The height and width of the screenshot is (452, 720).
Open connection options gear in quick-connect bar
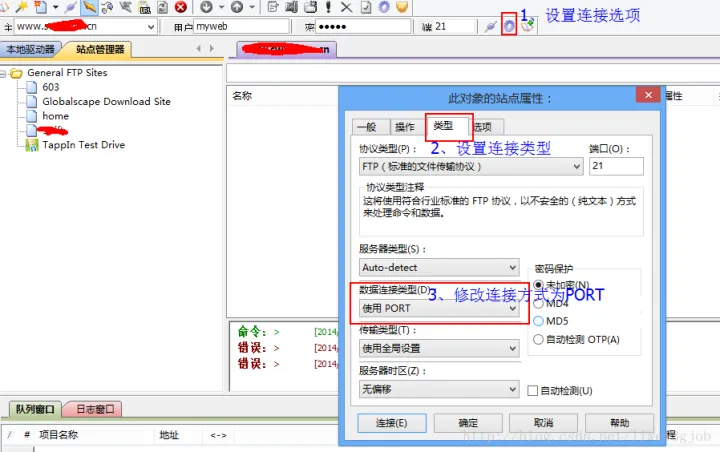pos(509,26)
